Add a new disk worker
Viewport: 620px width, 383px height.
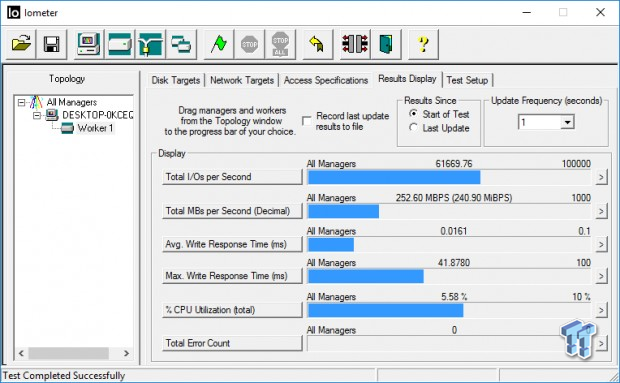click(x=120, y=44)
